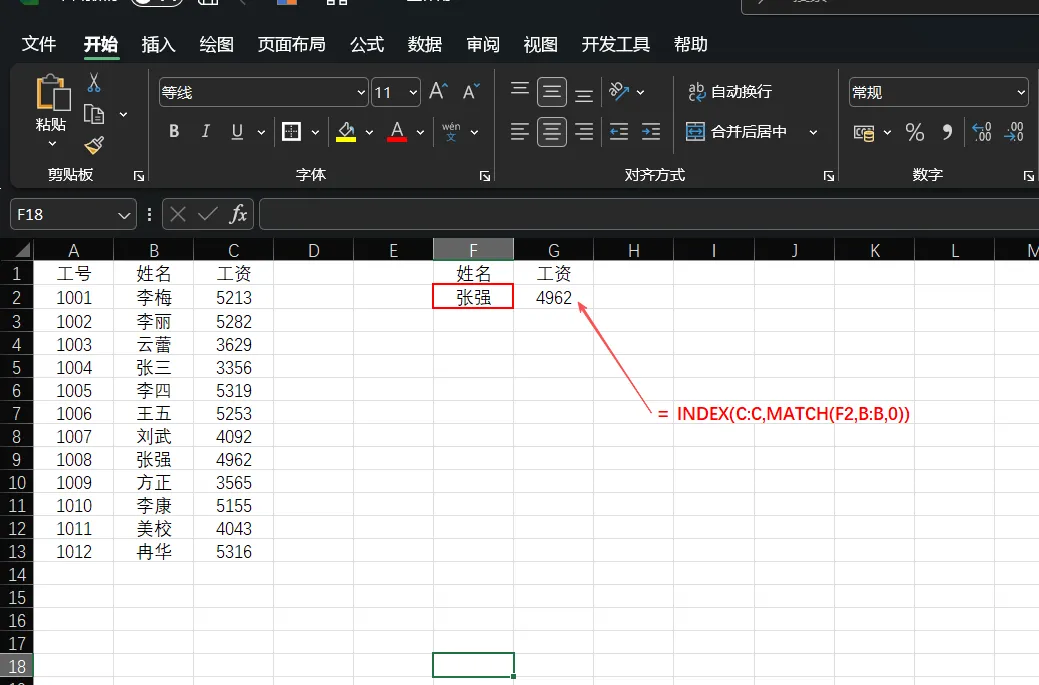Click the formula confirm checkmark button
This screenshot has width=1039, height=685.
(x=207, y=214)
